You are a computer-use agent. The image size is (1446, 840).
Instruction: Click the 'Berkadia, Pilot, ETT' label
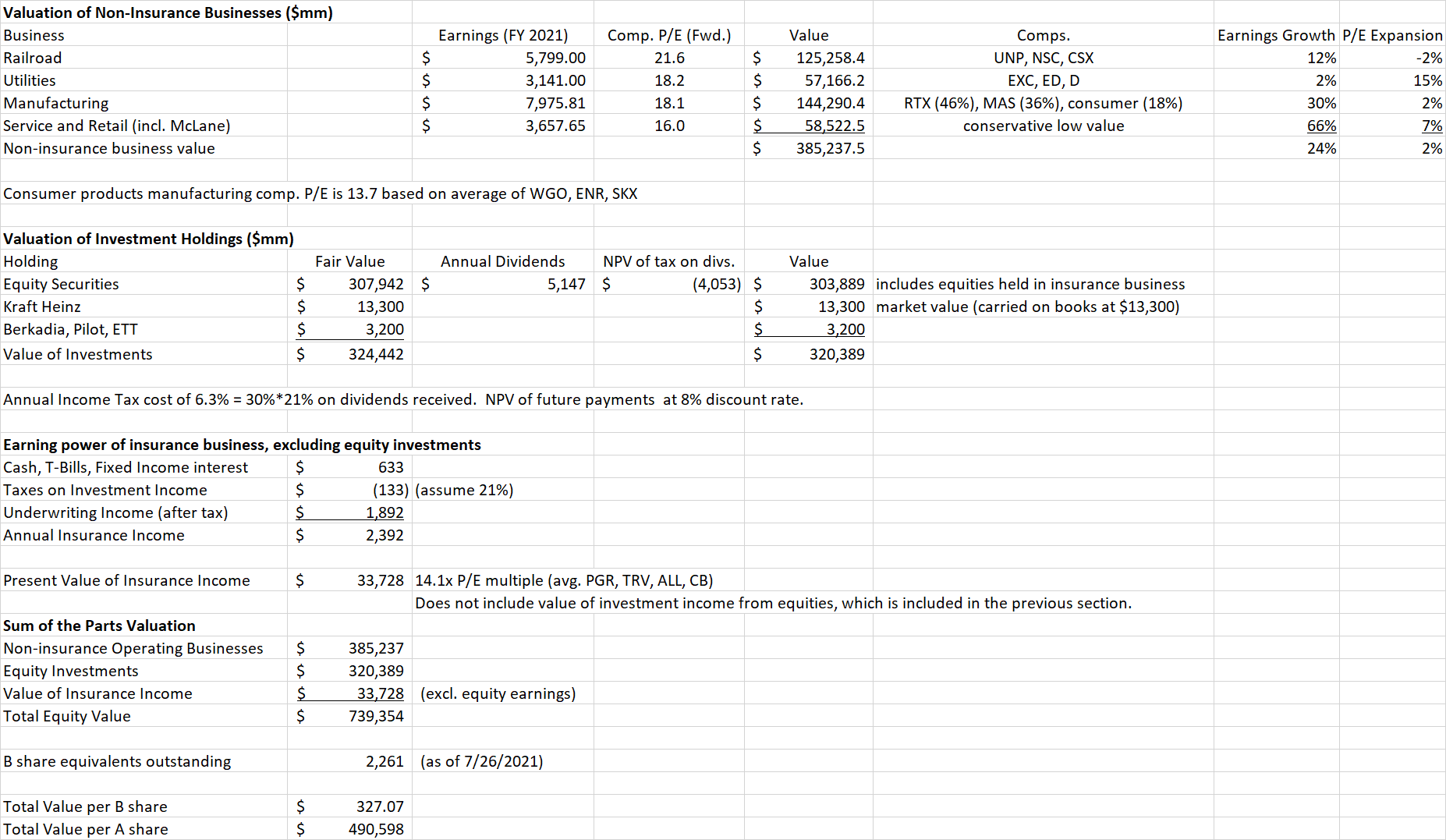[70, 329]
